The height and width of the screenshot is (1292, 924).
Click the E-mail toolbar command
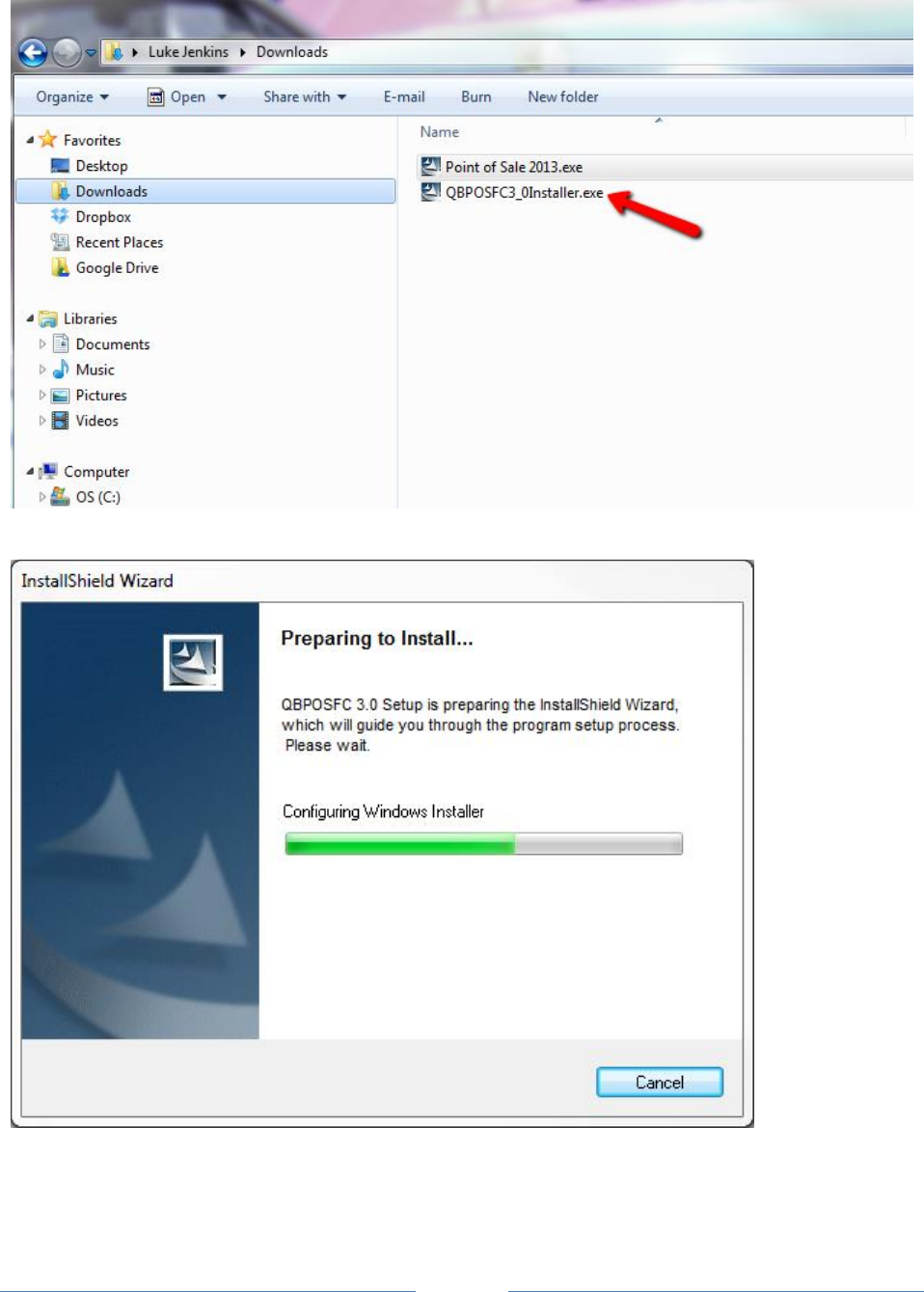click(404, 96)
